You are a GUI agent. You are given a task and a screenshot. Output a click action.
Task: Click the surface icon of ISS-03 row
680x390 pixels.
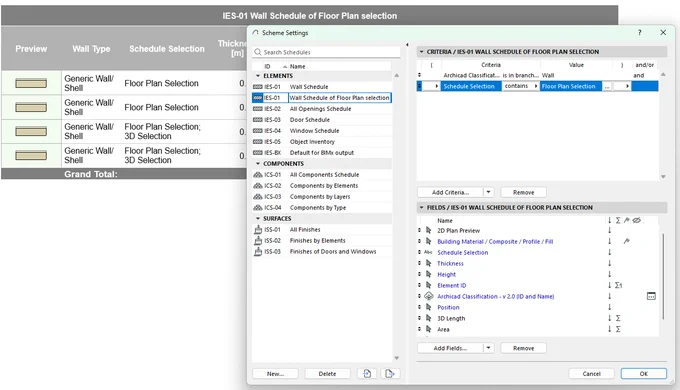[258, 252]
